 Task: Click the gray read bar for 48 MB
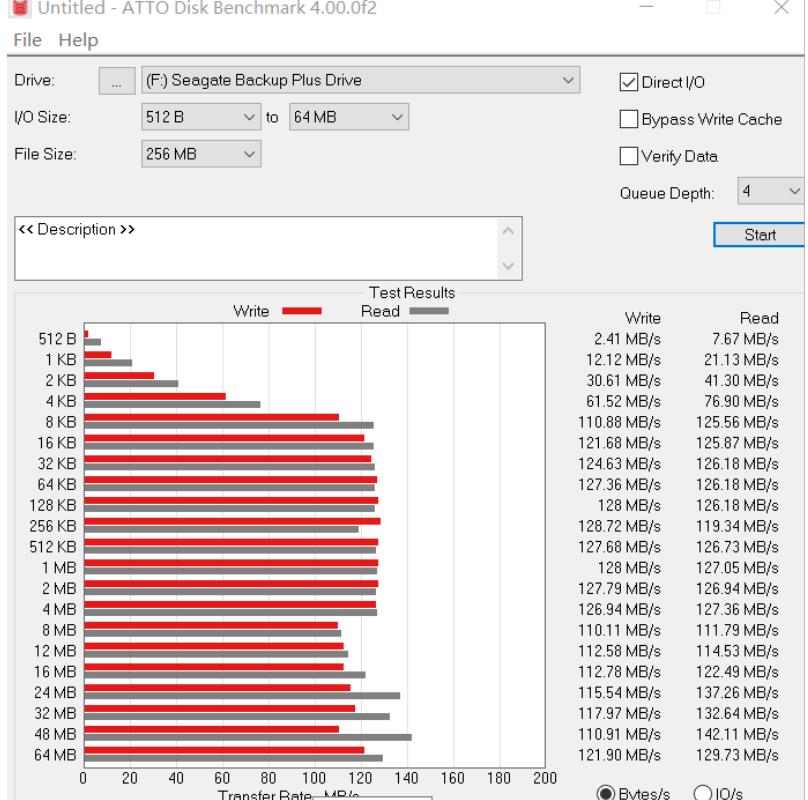[x=248, y=738]
